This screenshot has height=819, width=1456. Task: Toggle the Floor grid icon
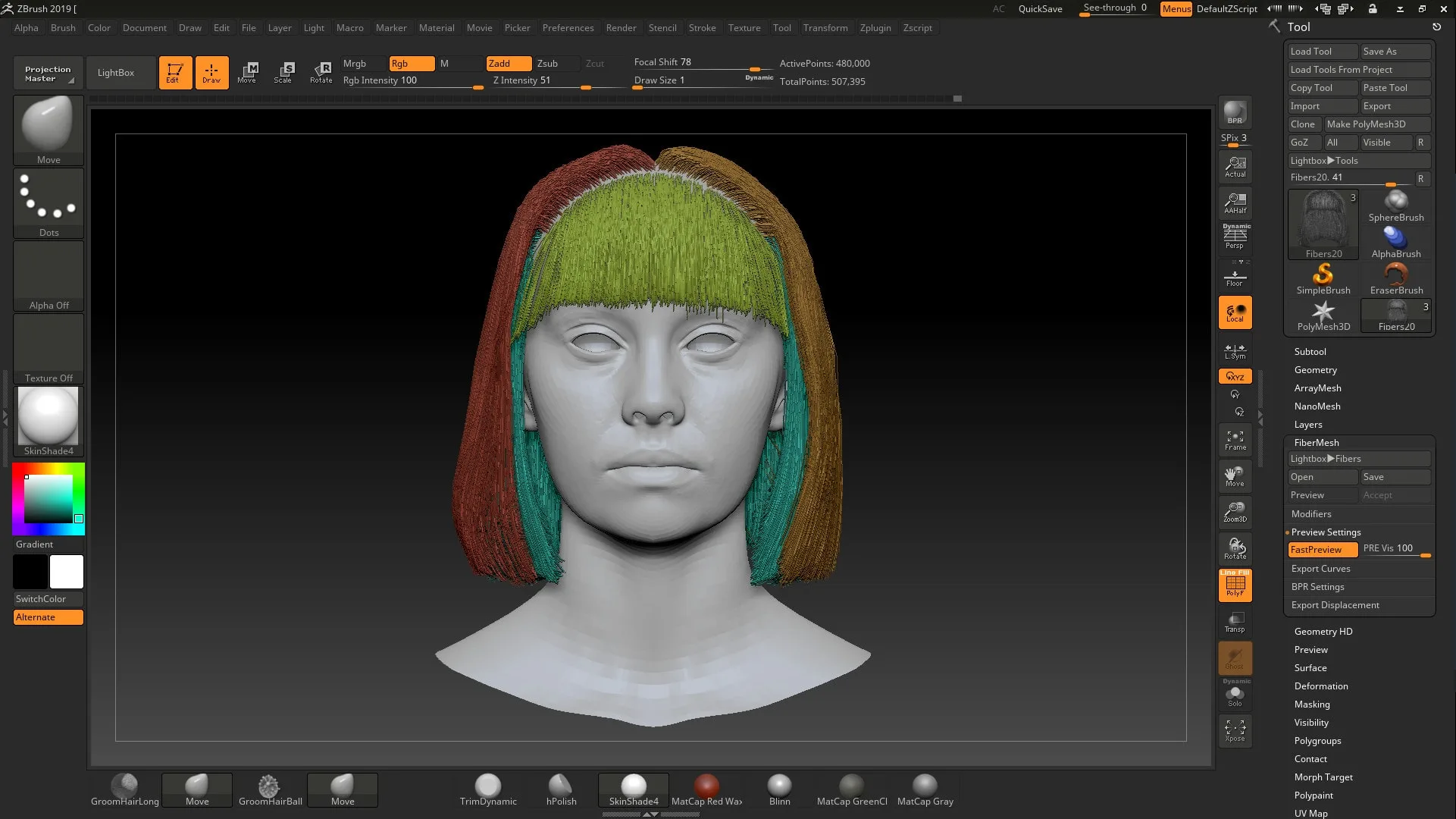(x=1235, y=276)
